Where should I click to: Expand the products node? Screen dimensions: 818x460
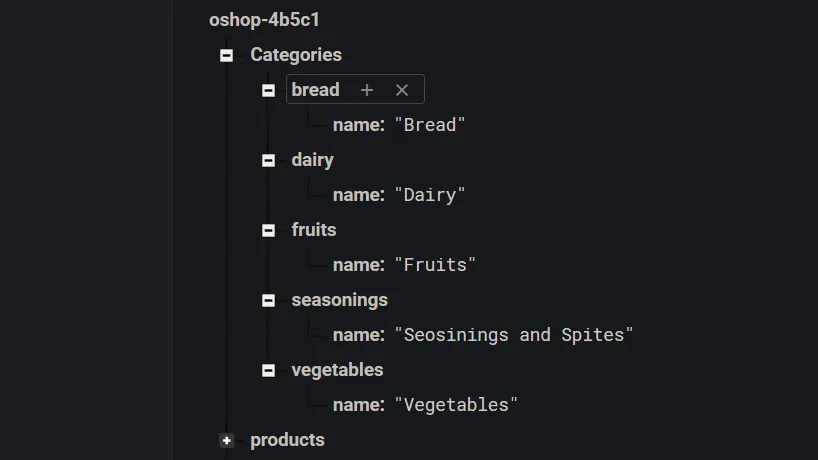coord(227,440)
